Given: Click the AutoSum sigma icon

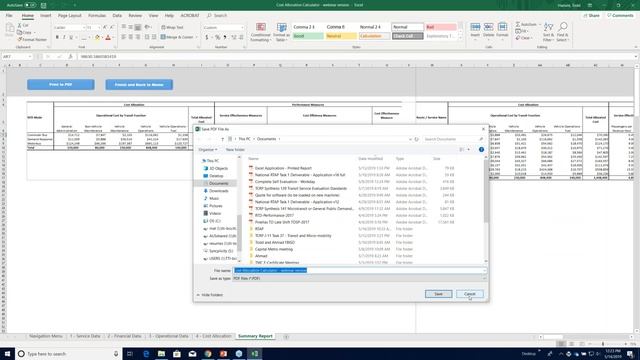Looking at the screenshot, I should [518, 24].
